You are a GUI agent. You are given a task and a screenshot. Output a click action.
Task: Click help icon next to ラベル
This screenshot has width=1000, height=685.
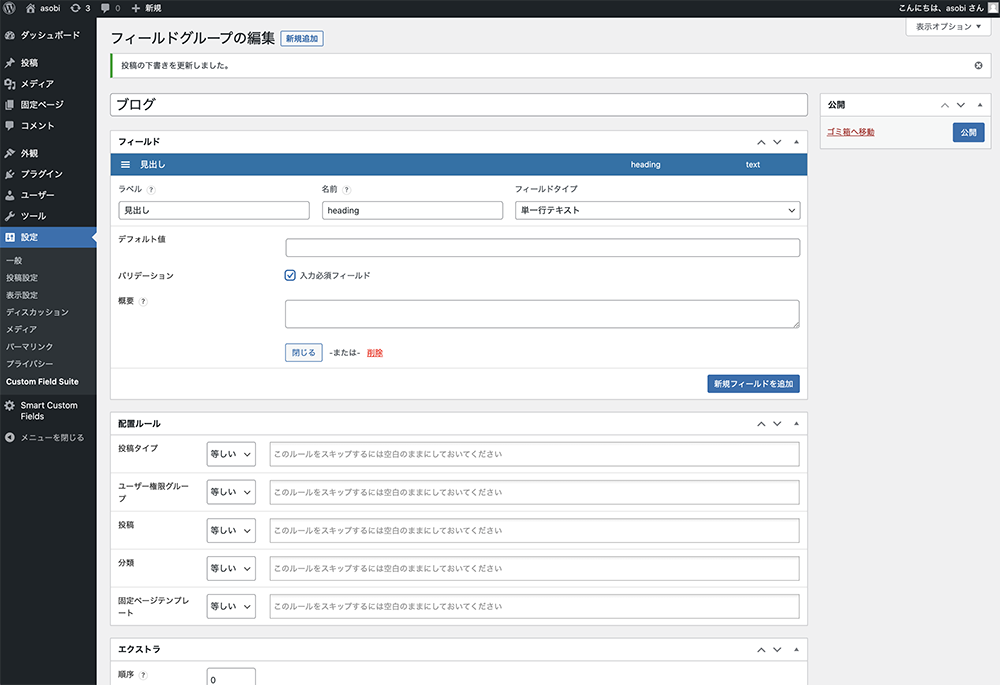[151, 189]
